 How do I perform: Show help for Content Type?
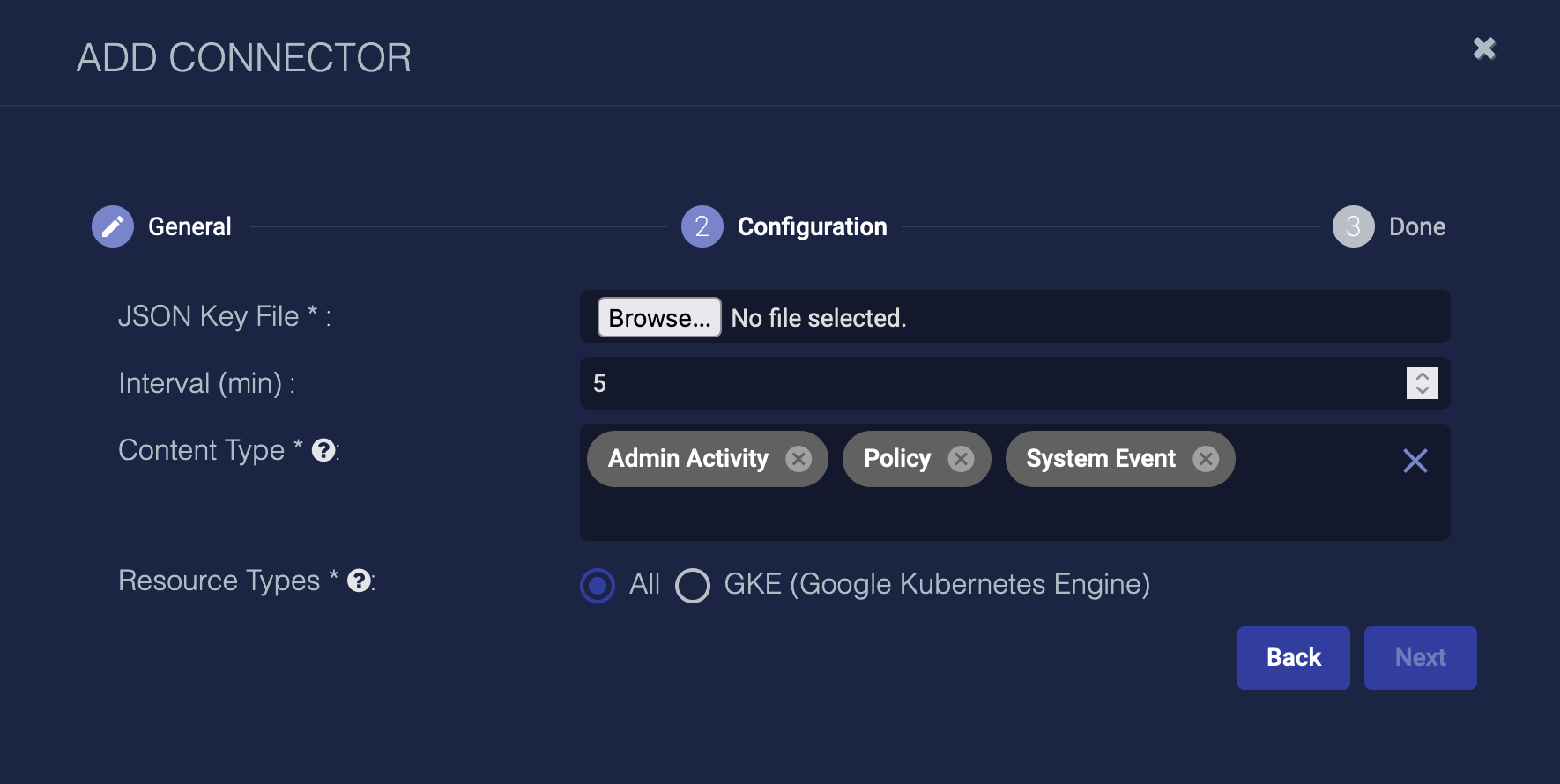[x=323, y=450]
